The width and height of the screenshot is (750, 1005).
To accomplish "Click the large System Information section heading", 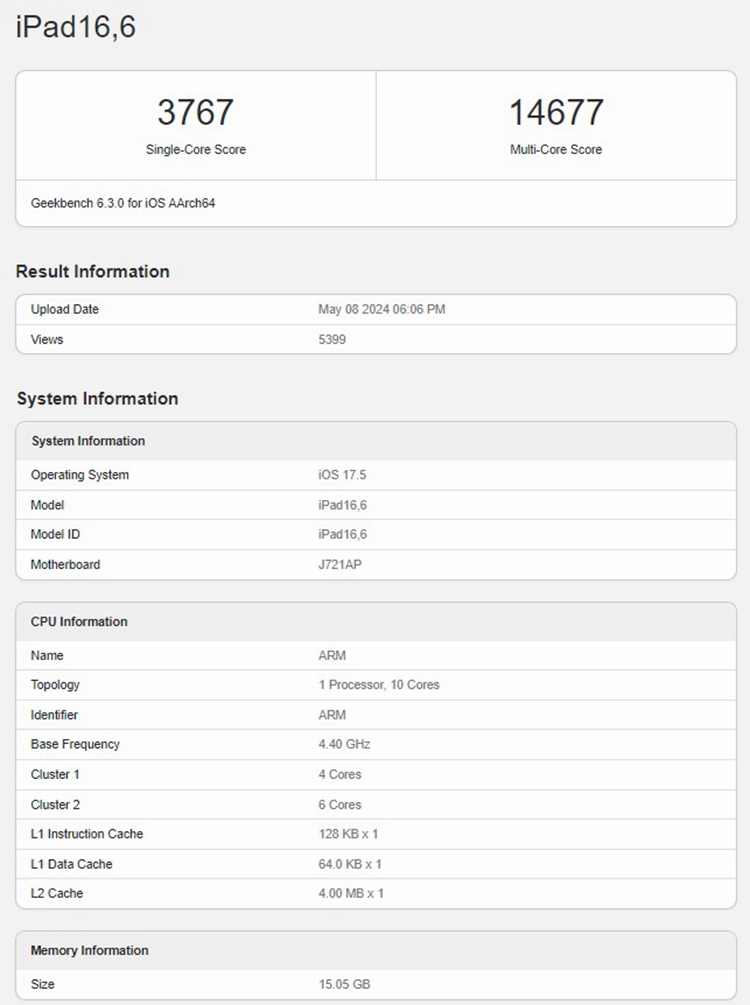I will click(97, 399).
